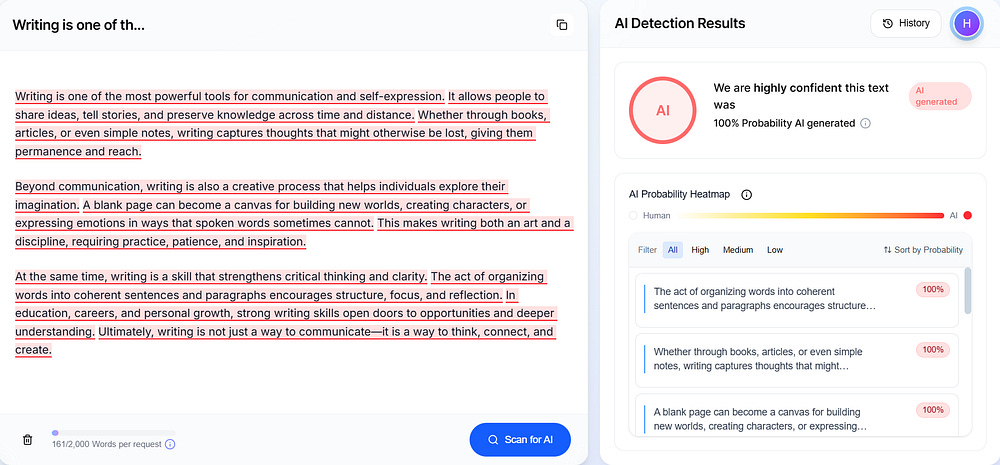Image resolution: width=1000 pixels, height=465 pixels.
Task: Click the red AI circle indicator
Action: 663,110
